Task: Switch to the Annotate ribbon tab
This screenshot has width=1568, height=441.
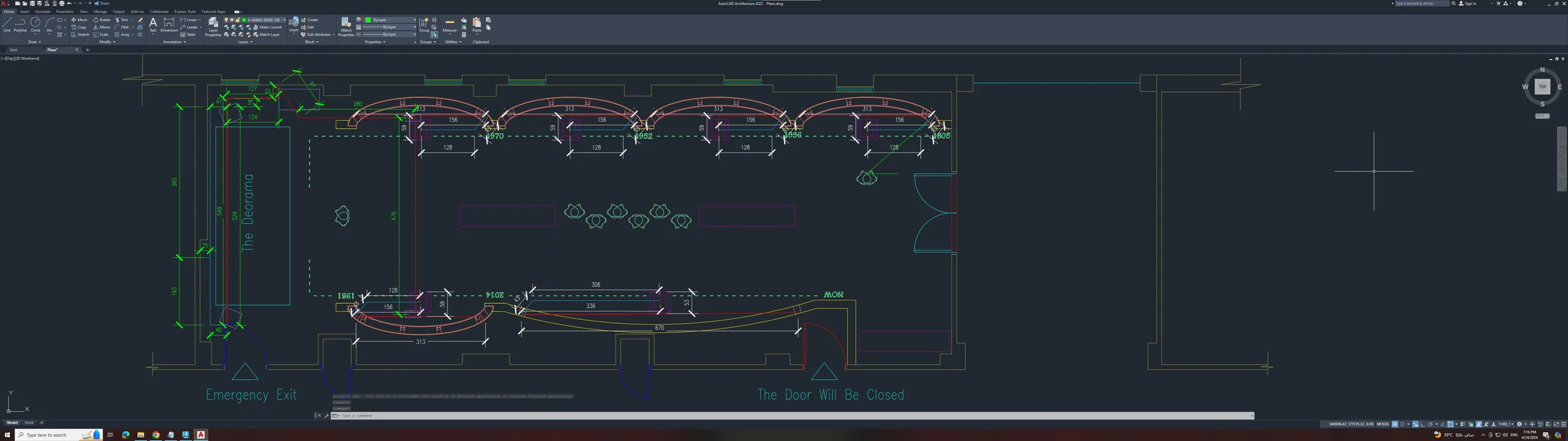Action: [x=43, y=12]
